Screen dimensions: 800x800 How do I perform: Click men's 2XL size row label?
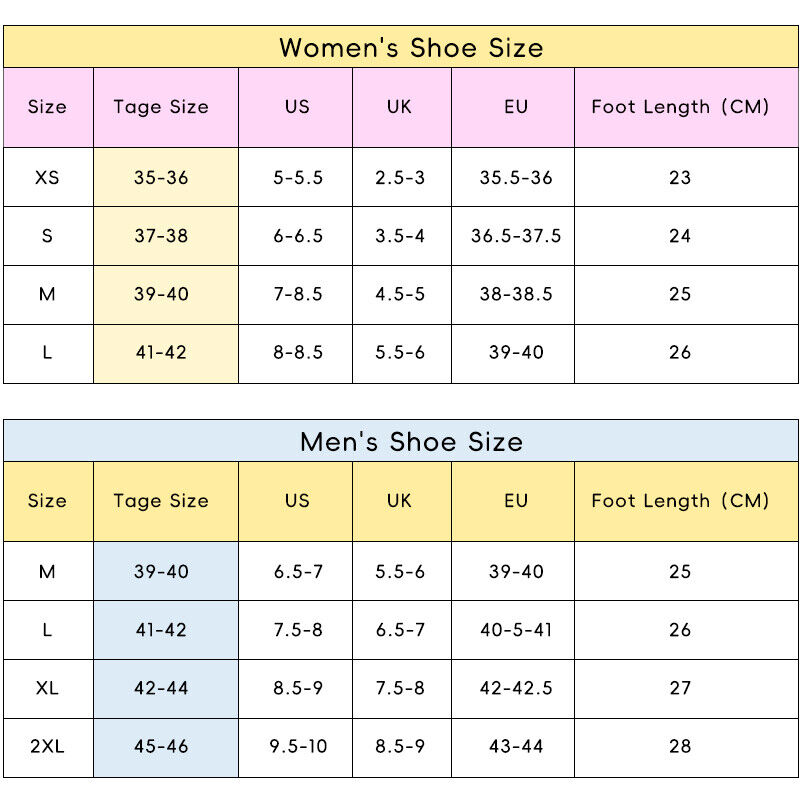pyautogui.click(x=48, y=748)
